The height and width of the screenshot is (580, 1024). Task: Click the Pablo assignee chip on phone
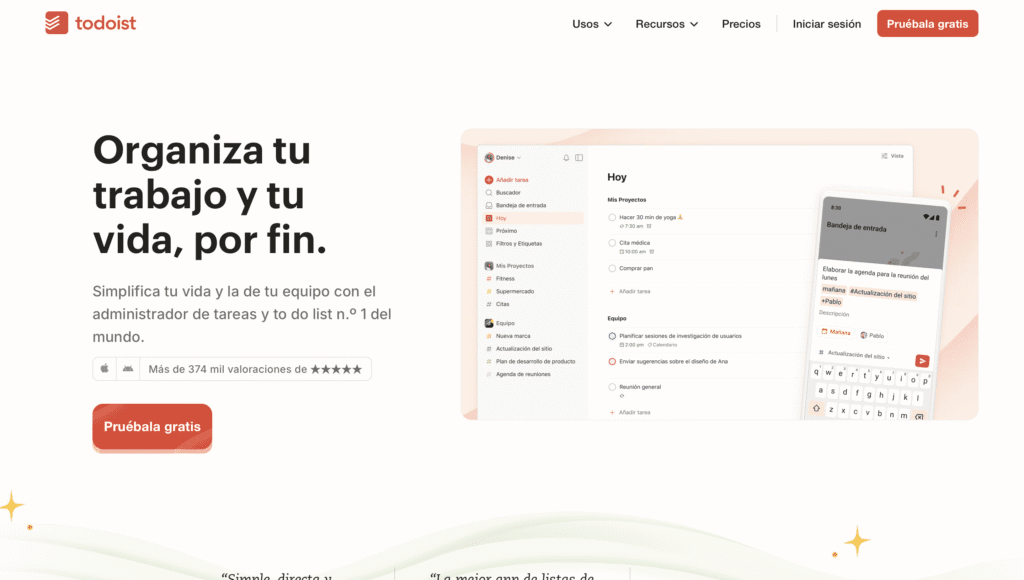(x=872, y=335)
